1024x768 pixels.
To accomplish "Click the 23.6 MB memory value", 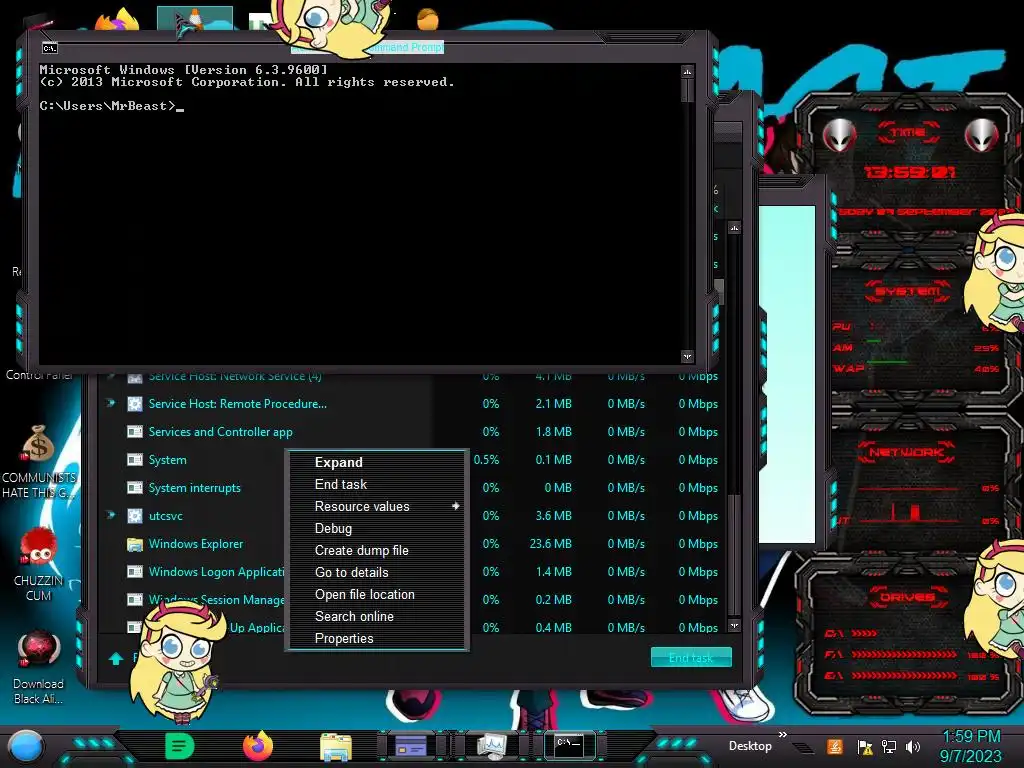I will click(551, 544).
